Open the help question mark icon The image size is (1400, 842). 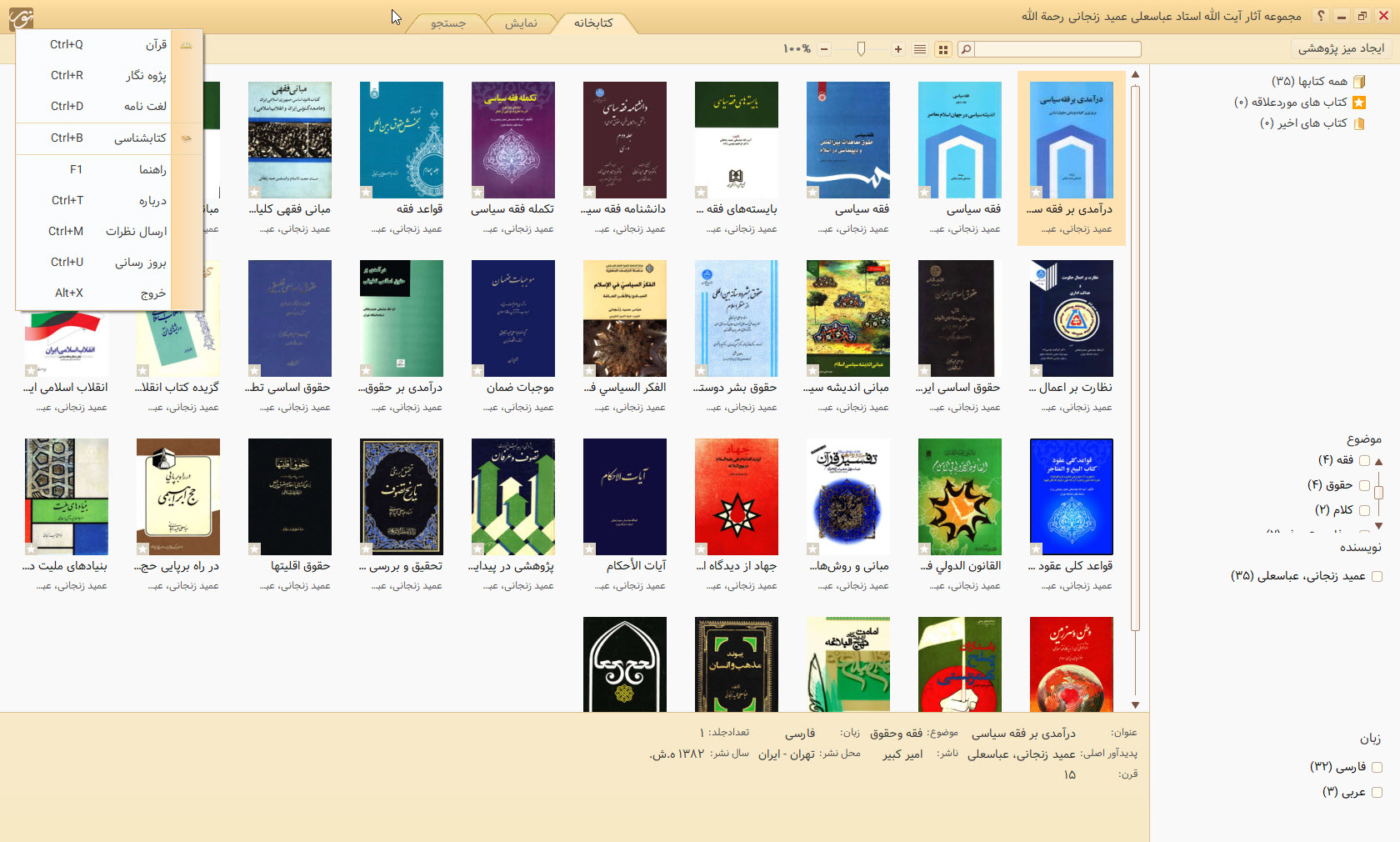(1320, 16)
